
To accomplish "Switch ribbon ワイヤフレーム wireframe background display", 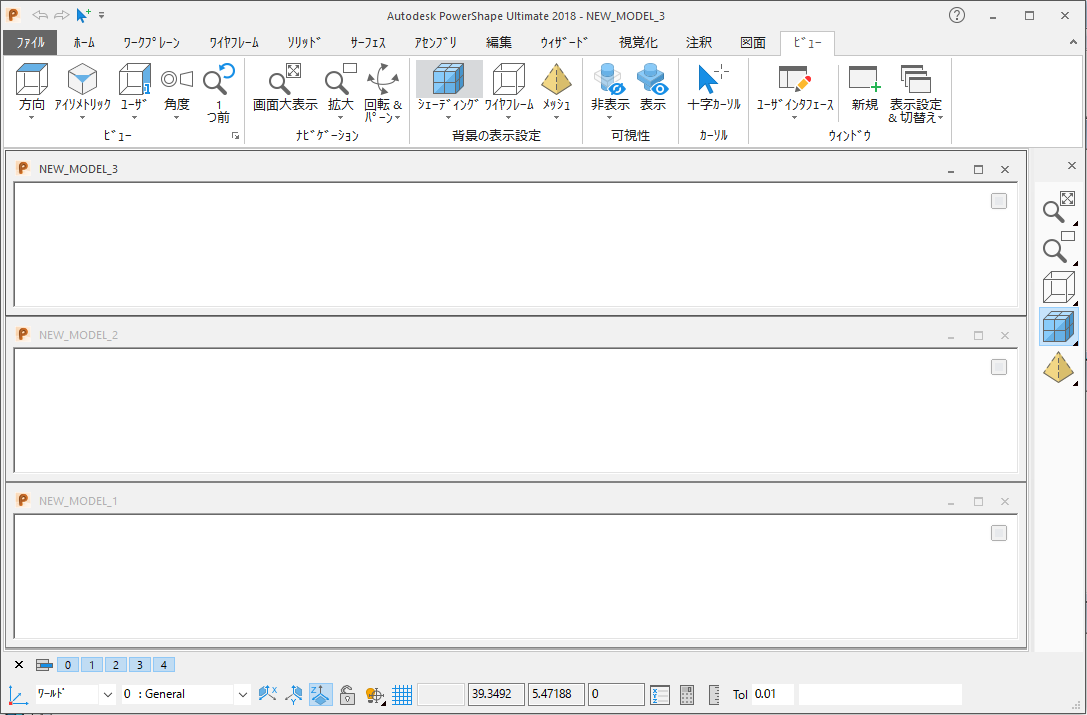I will (509, 79).
